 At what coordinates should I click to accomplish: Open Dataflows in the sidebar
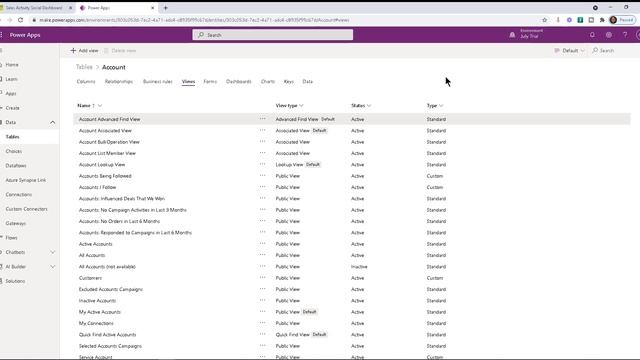tap(16, 166)
